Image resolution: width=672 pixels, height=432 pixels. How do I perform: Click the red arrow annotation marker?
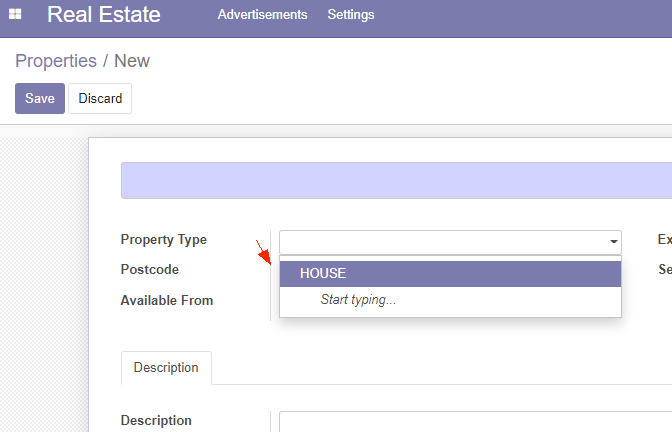coord(264,253)
